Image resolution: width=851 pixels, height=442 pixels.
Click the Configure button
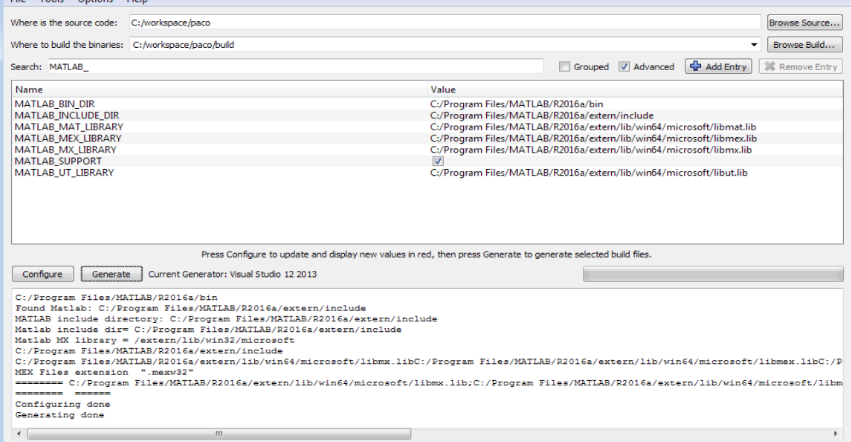(x=42, y=274)
